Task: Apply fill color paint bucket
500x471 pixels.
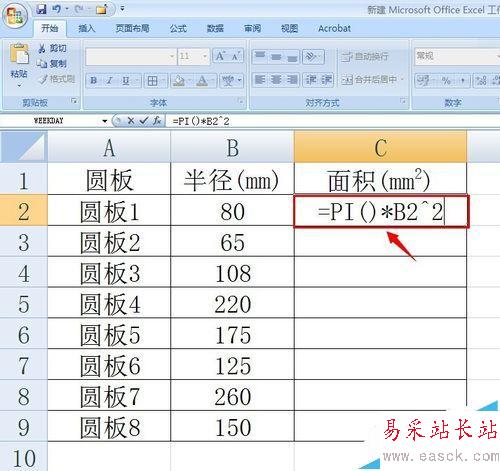Action: (179, 80)
